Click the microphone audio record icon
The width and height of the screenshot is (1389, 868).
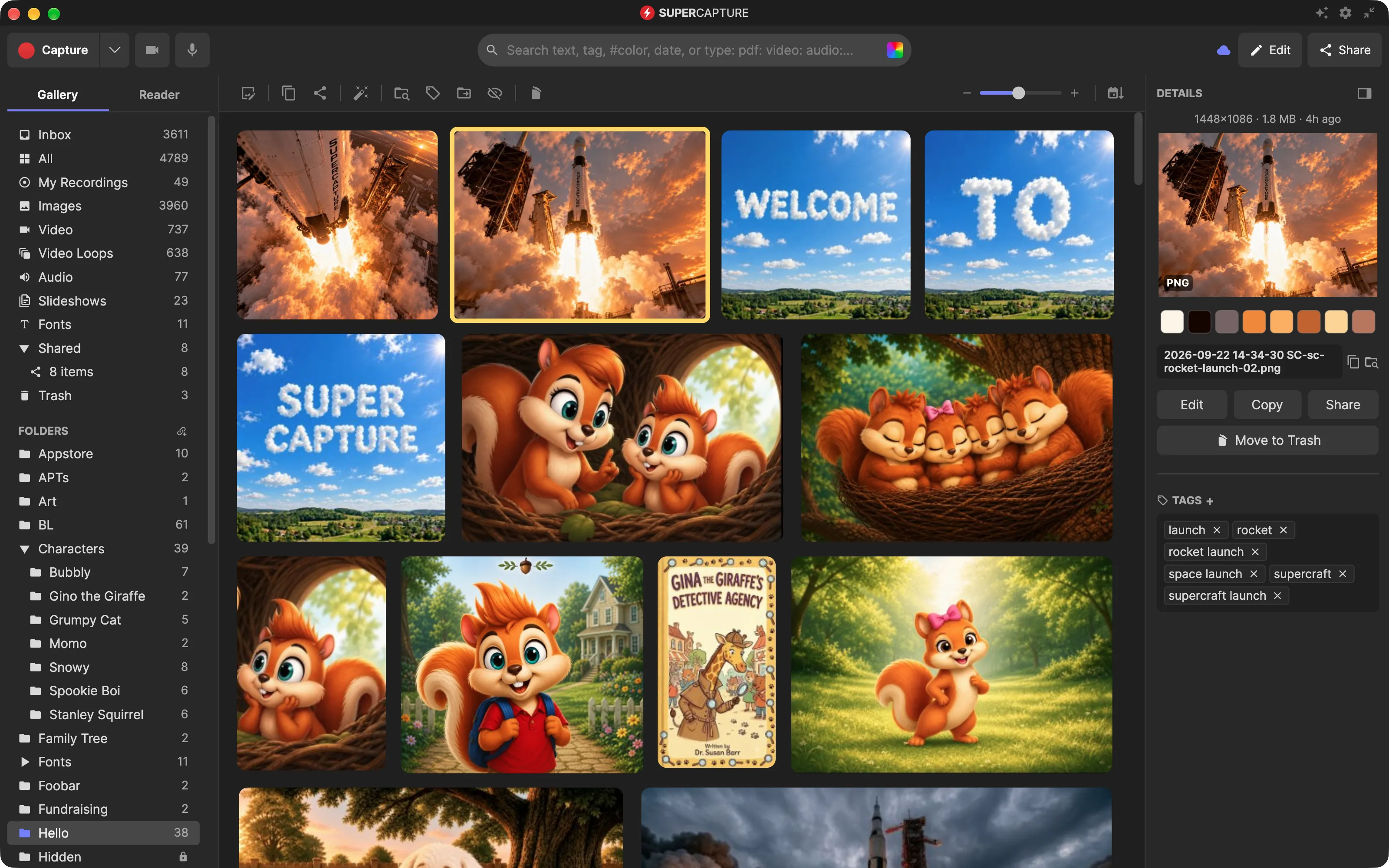192,50
